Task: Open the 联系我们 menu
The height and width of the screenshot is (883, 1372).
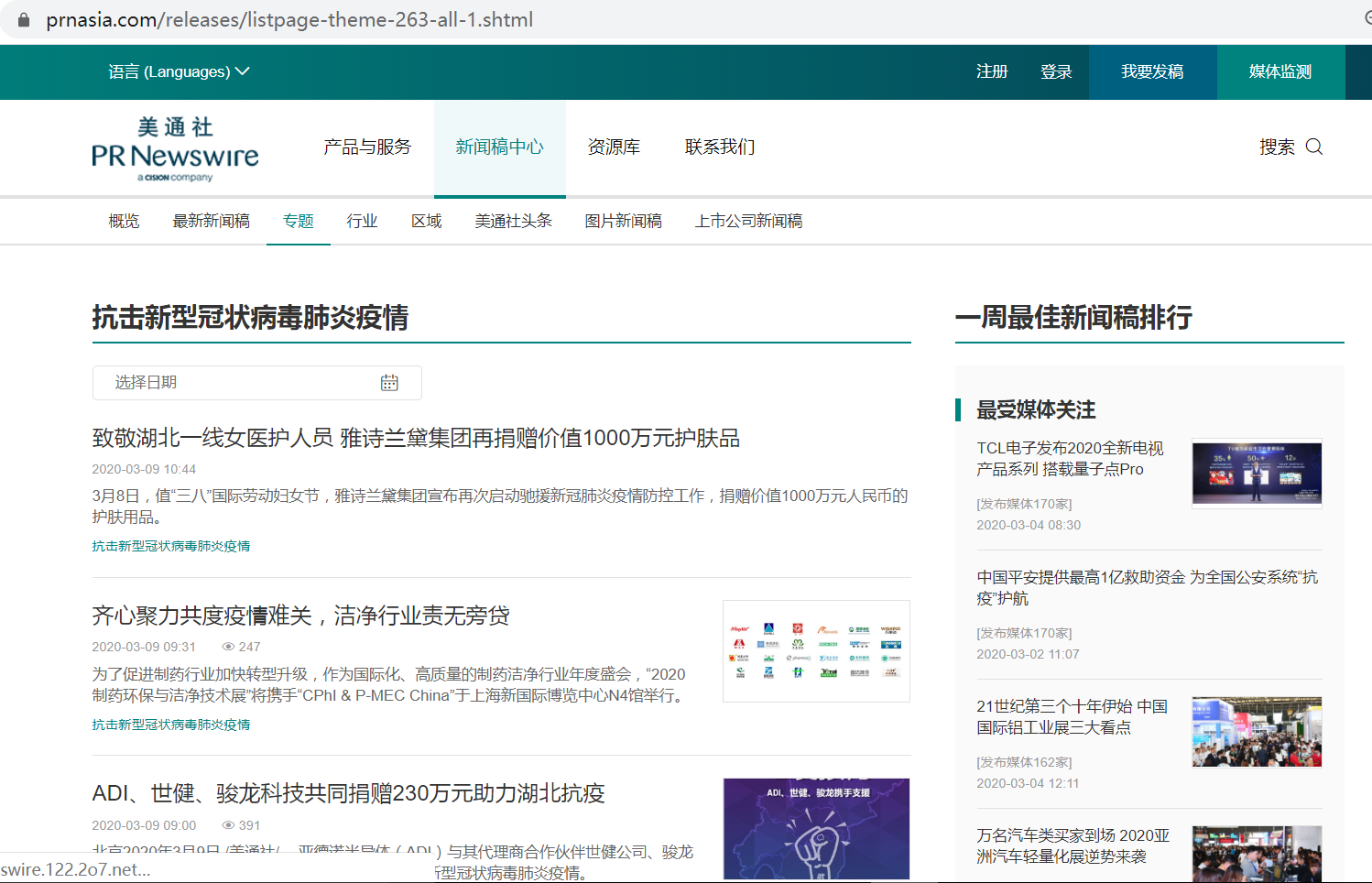Action: 720,147
